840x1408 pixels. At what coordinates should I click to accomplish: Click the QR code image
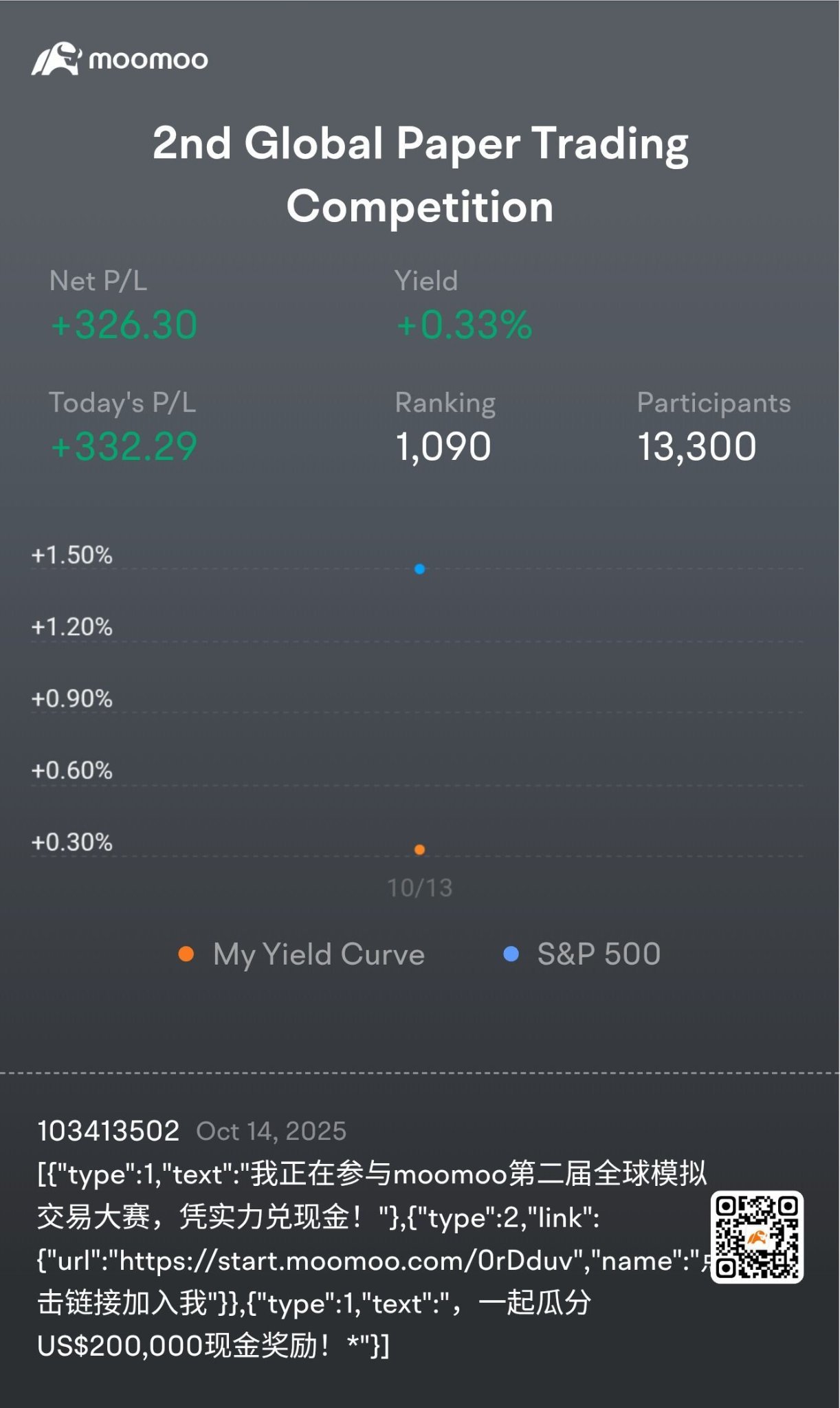757,1237
